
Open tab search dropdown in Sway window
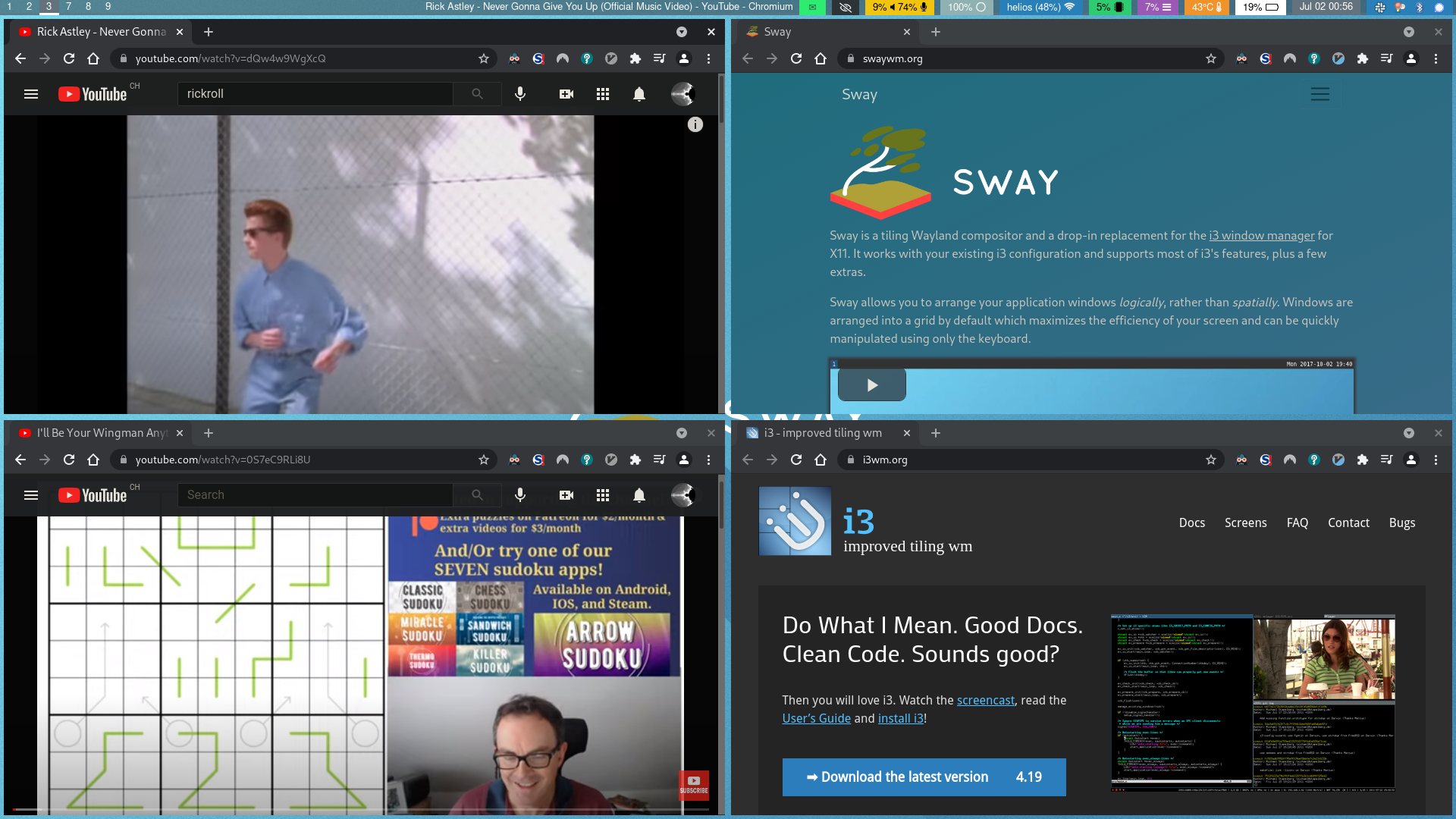pyautogui.click(x=1409, y=32)
